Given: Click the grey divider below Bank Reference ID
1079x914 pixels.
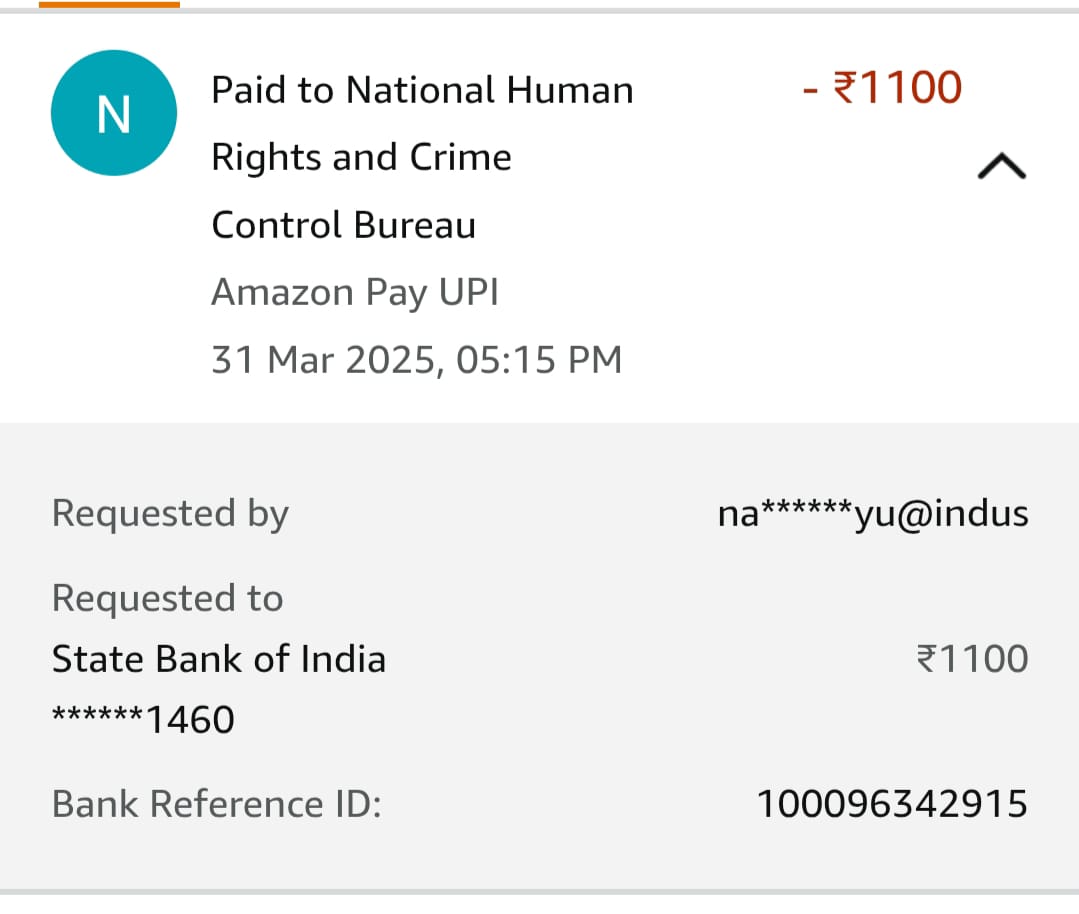Looking at the screenshot, I should pos(540,891).
